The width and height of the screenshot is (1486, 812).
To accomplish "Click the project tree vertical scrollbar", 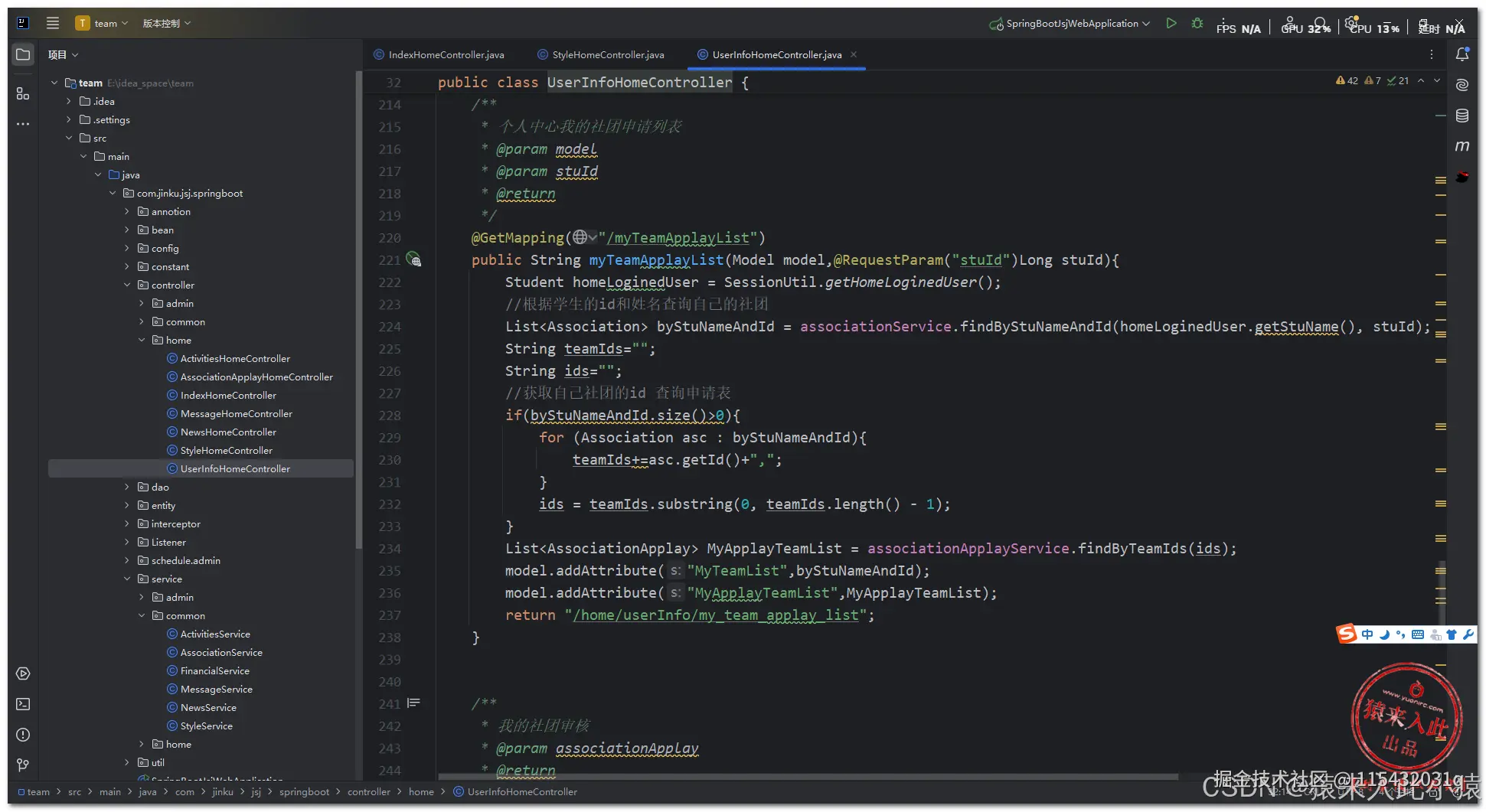I will pos(358,310).
